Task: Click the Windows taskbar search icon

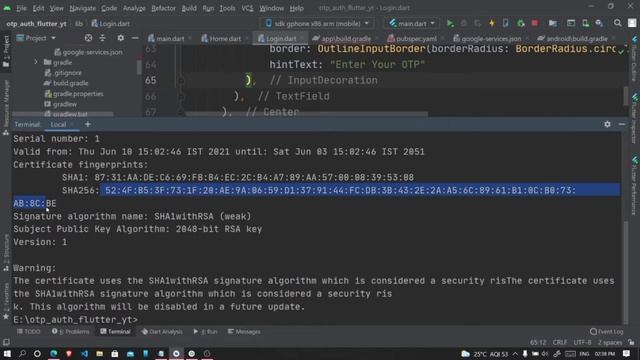Action: tap(22, 353)
